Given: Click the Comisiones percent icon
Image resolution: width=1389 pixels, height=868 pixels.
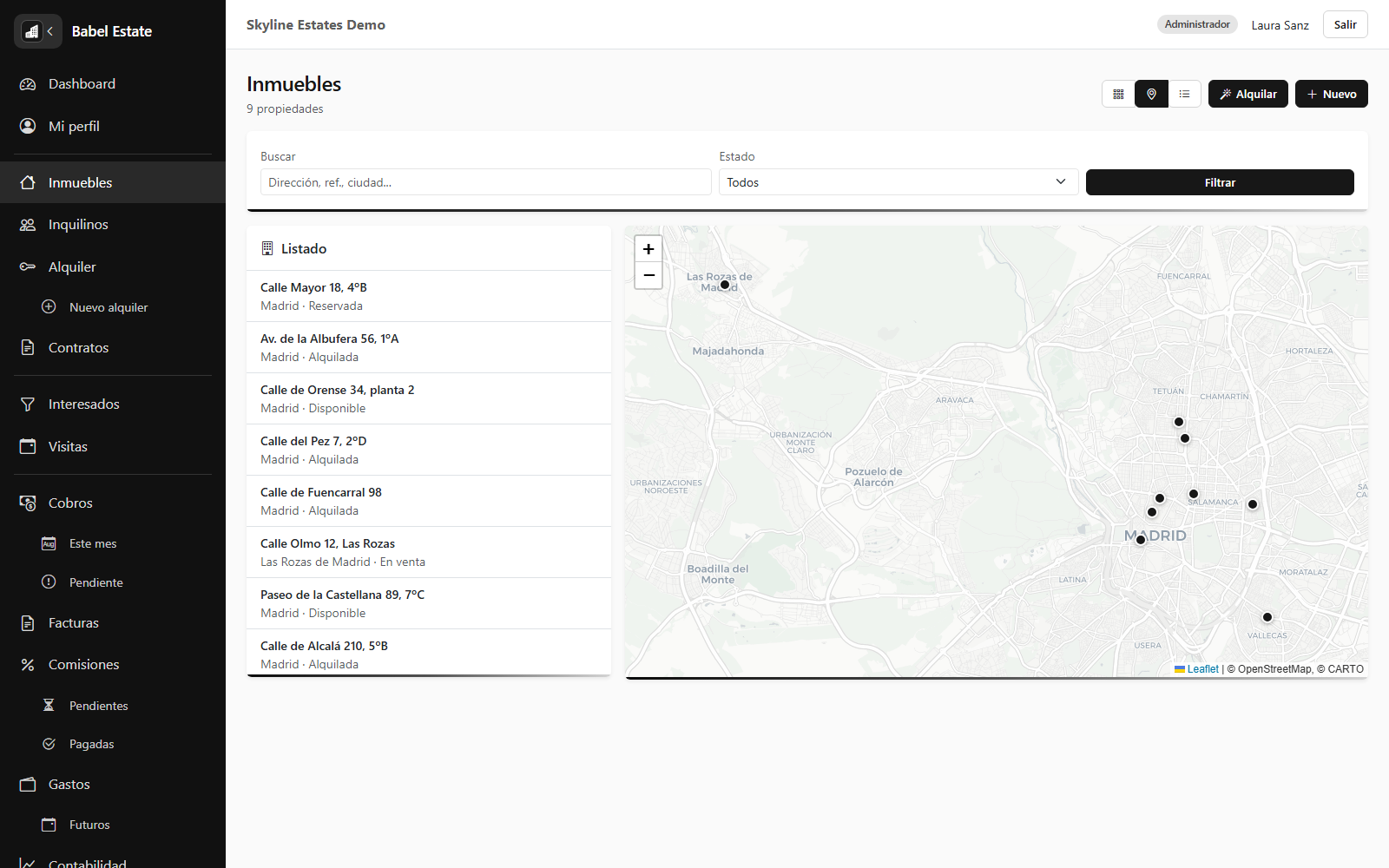Looking at the screenshot, I should (x=28, y=665).
